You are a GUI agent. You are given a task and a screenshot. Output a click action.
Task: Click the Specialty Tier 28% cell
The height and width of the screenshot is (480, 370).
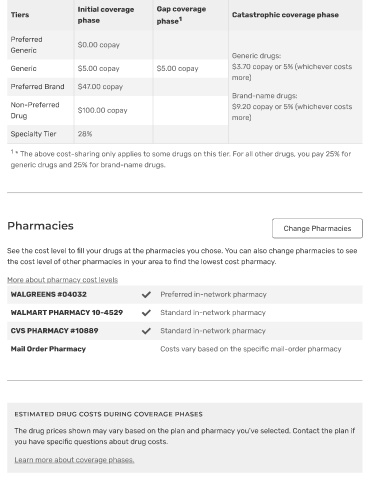[113, 134]
